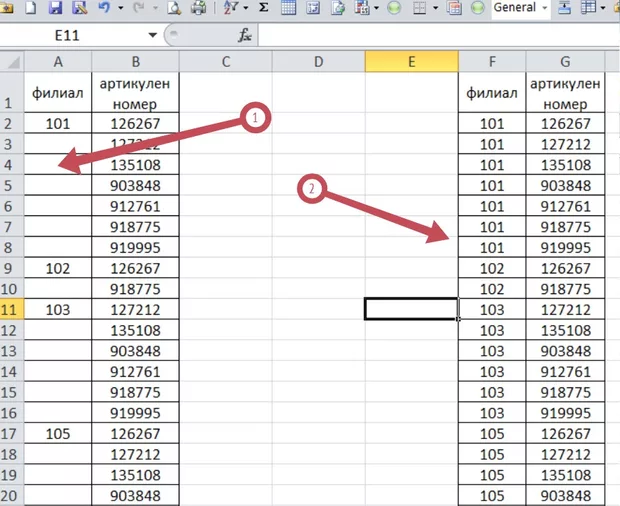Viewport: 620px width, 506px height.
Task: Select column E header
Action: tap(411, 62)
